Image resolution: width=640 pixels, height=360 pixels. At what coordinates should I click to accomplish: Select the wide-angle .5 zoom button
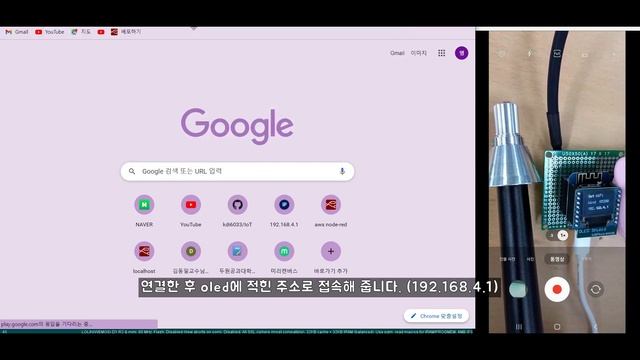(551, 235)
